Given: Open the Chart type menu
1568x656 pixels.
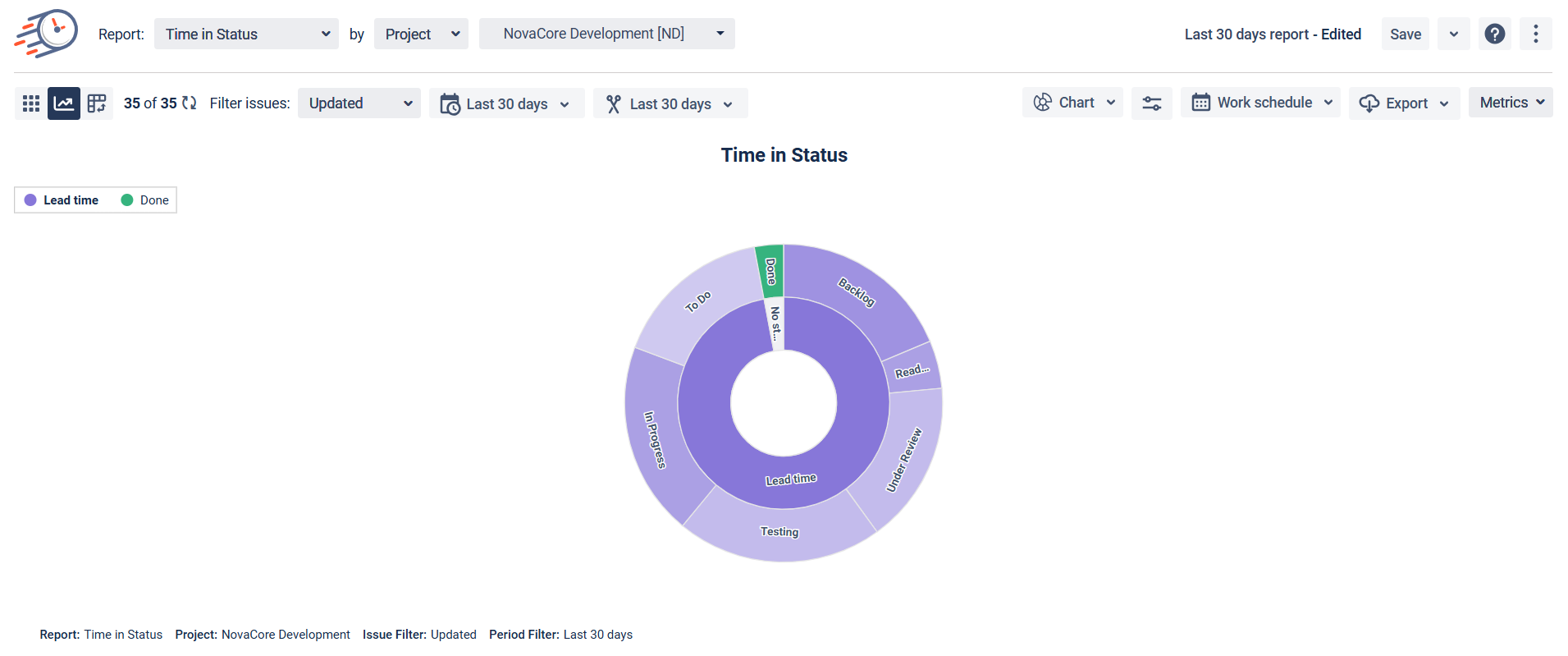Looking at the screenshot, I should (1072, 103).
